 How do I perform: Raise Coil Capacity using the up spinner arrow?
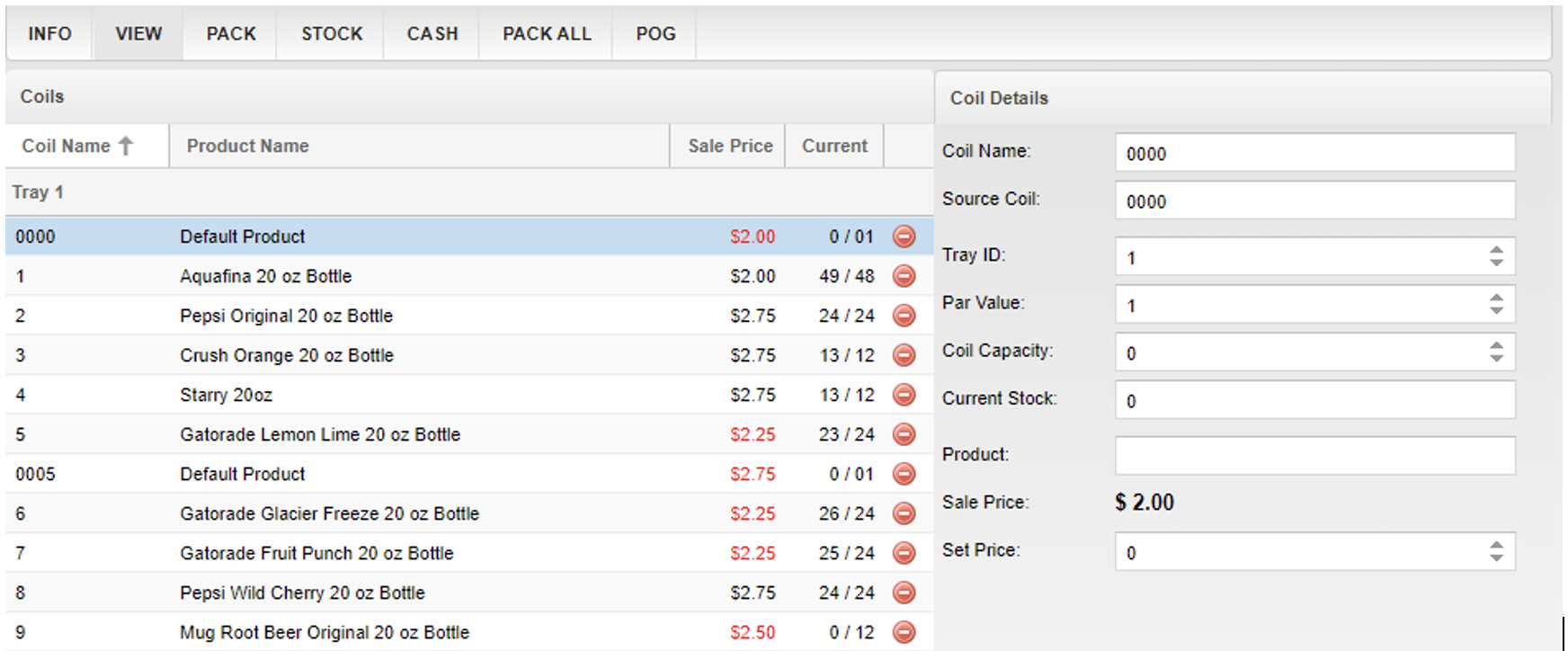tap(1496, 345)
